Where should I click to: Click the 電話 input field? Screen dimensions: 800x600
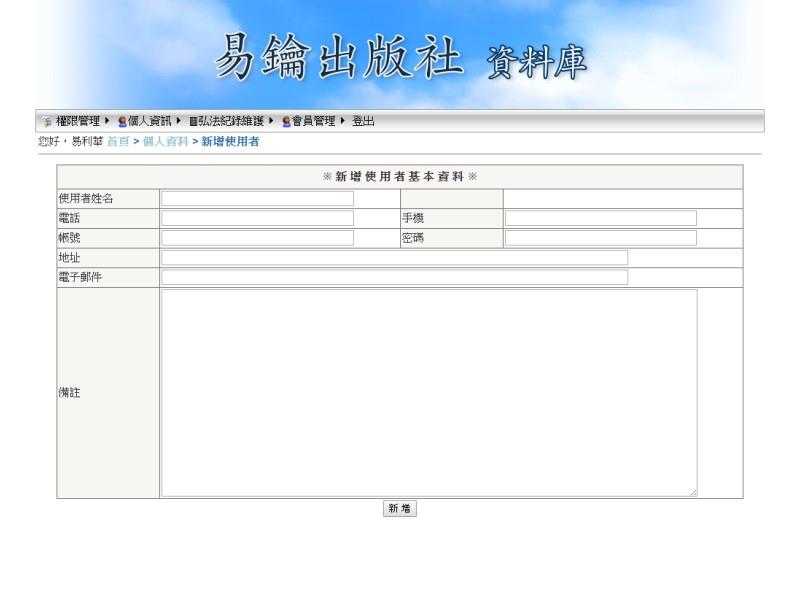(x=256, y=218)
